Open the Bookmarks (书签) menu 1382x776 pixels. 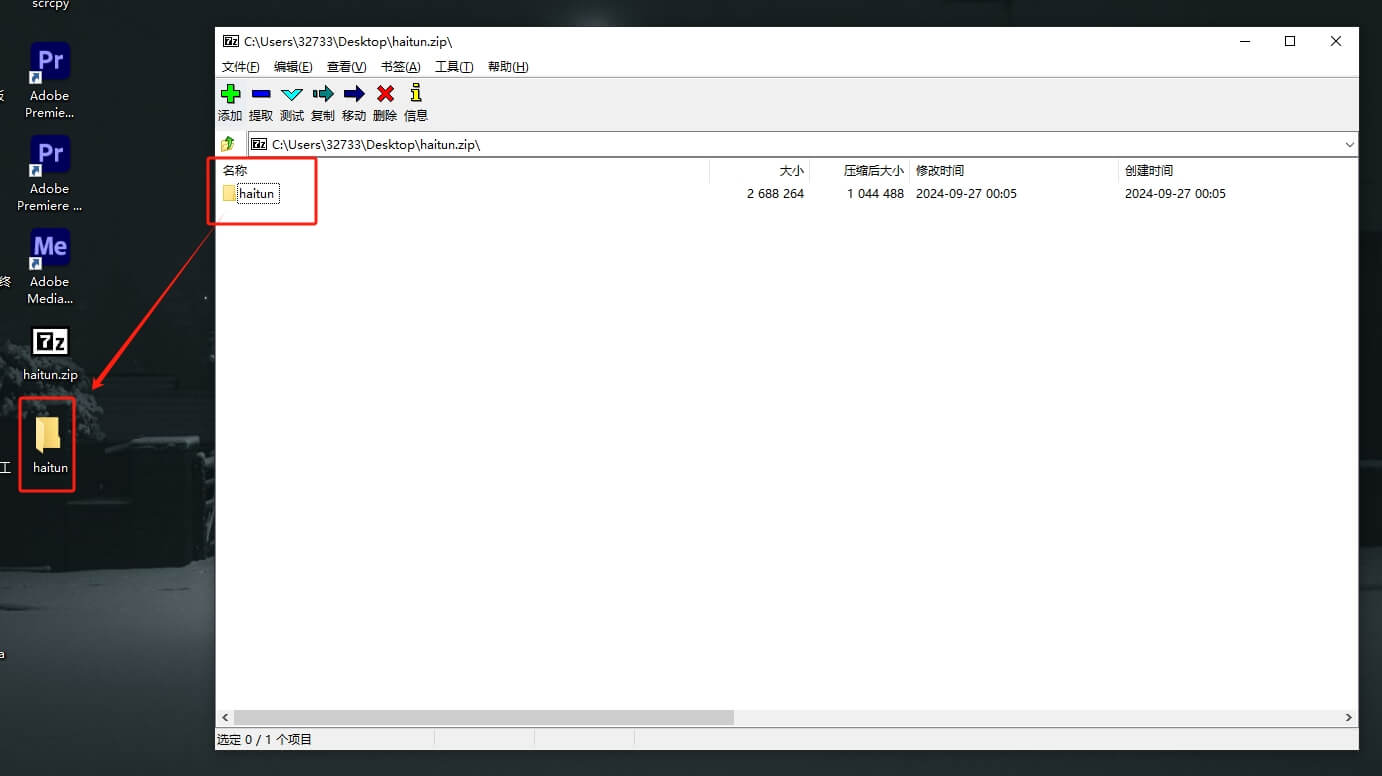click(x=400, y=67)
